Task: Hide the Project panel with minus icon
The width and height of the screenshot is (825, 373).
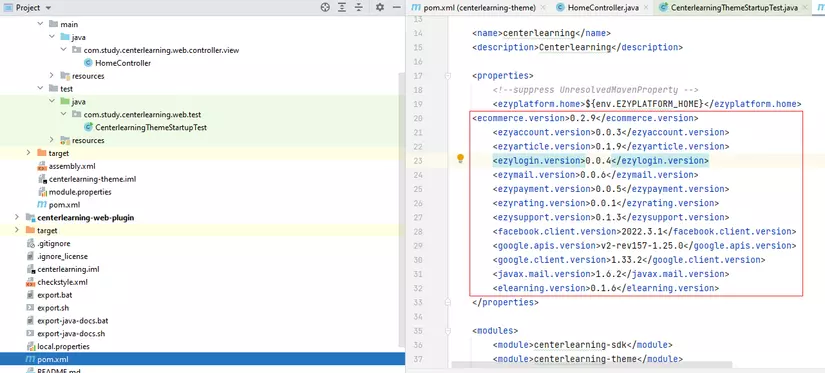Action: 397,7
